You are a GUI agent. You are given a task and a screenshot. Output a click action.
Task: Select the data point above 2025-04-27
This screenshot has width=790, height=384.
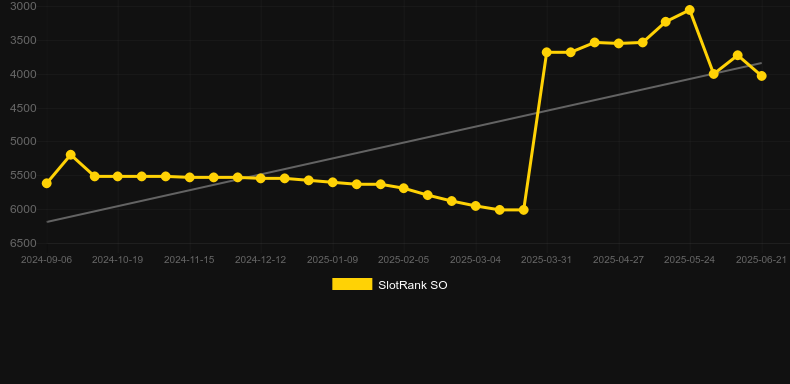[618, 43]
